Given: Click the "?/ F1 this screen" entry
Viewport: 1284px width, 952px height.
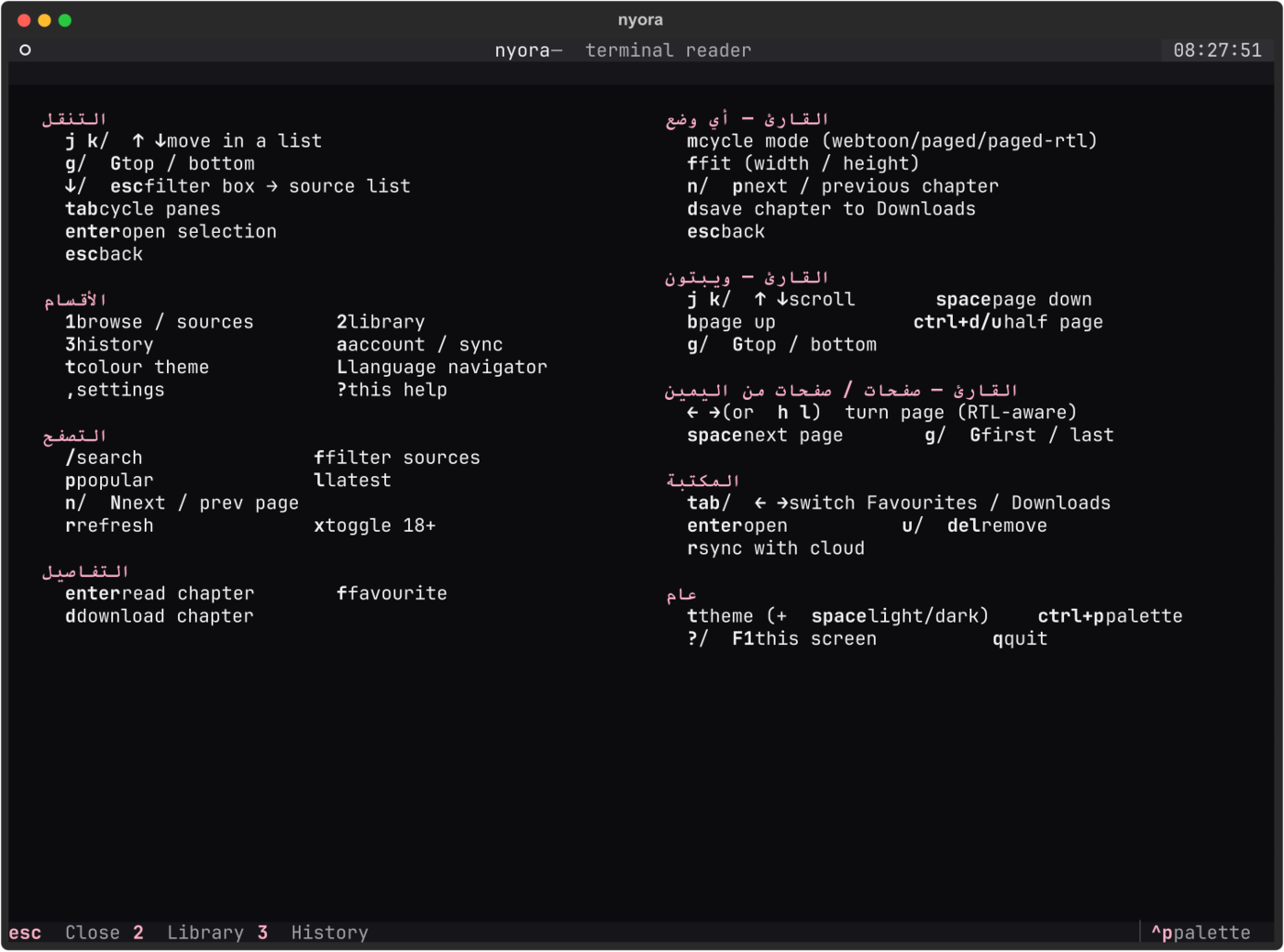Looking at the screenshot, I should point(781,639).
